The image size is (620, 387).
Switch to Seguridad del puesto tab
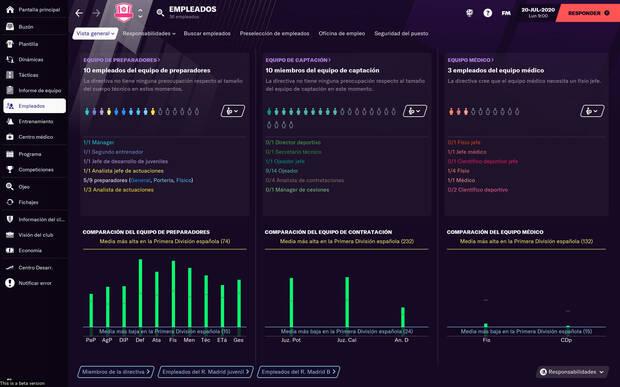pyautogui.click(x=401, y=34)
